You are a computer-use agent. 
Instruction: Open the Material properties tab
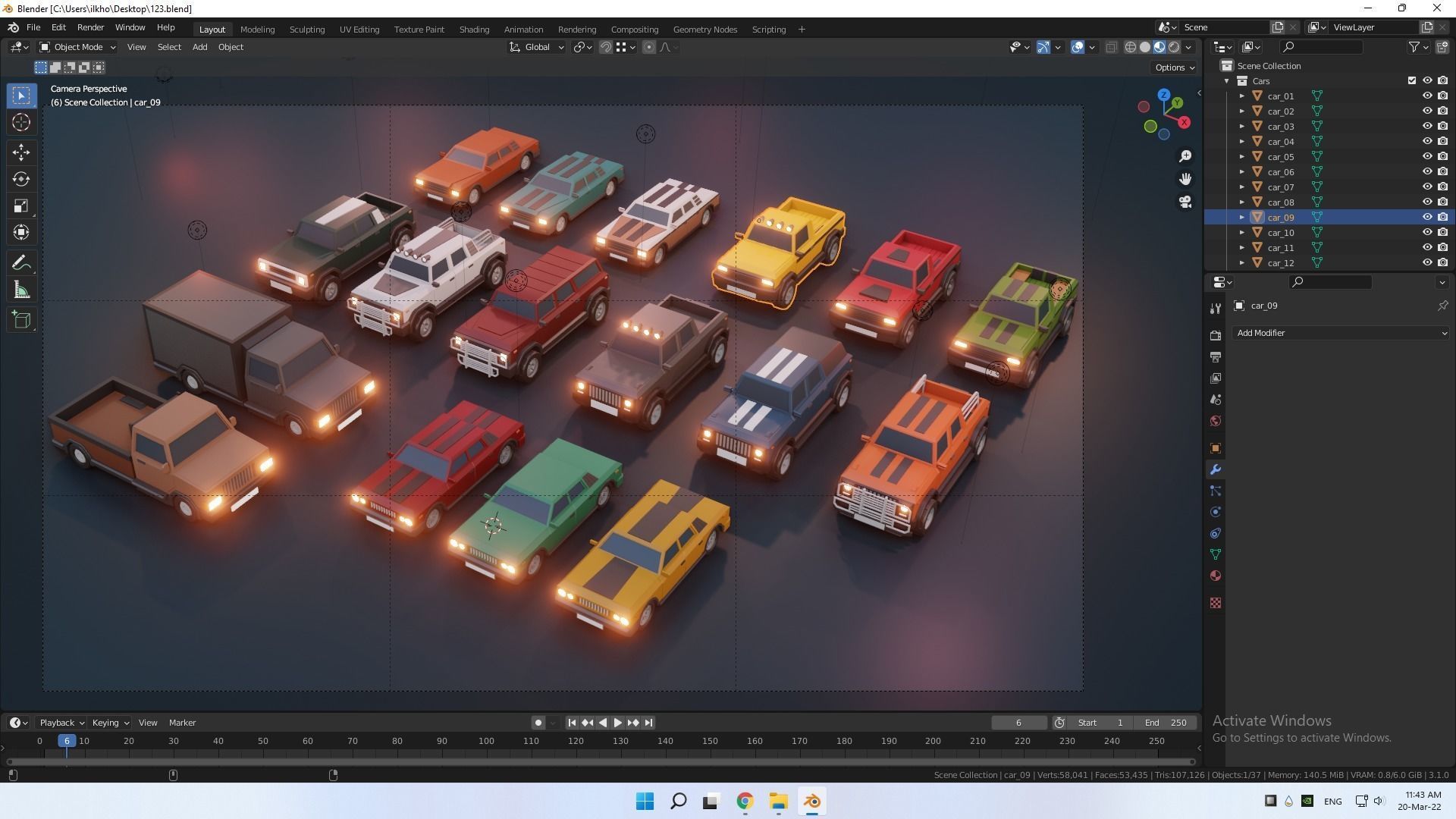[1216, 576]
